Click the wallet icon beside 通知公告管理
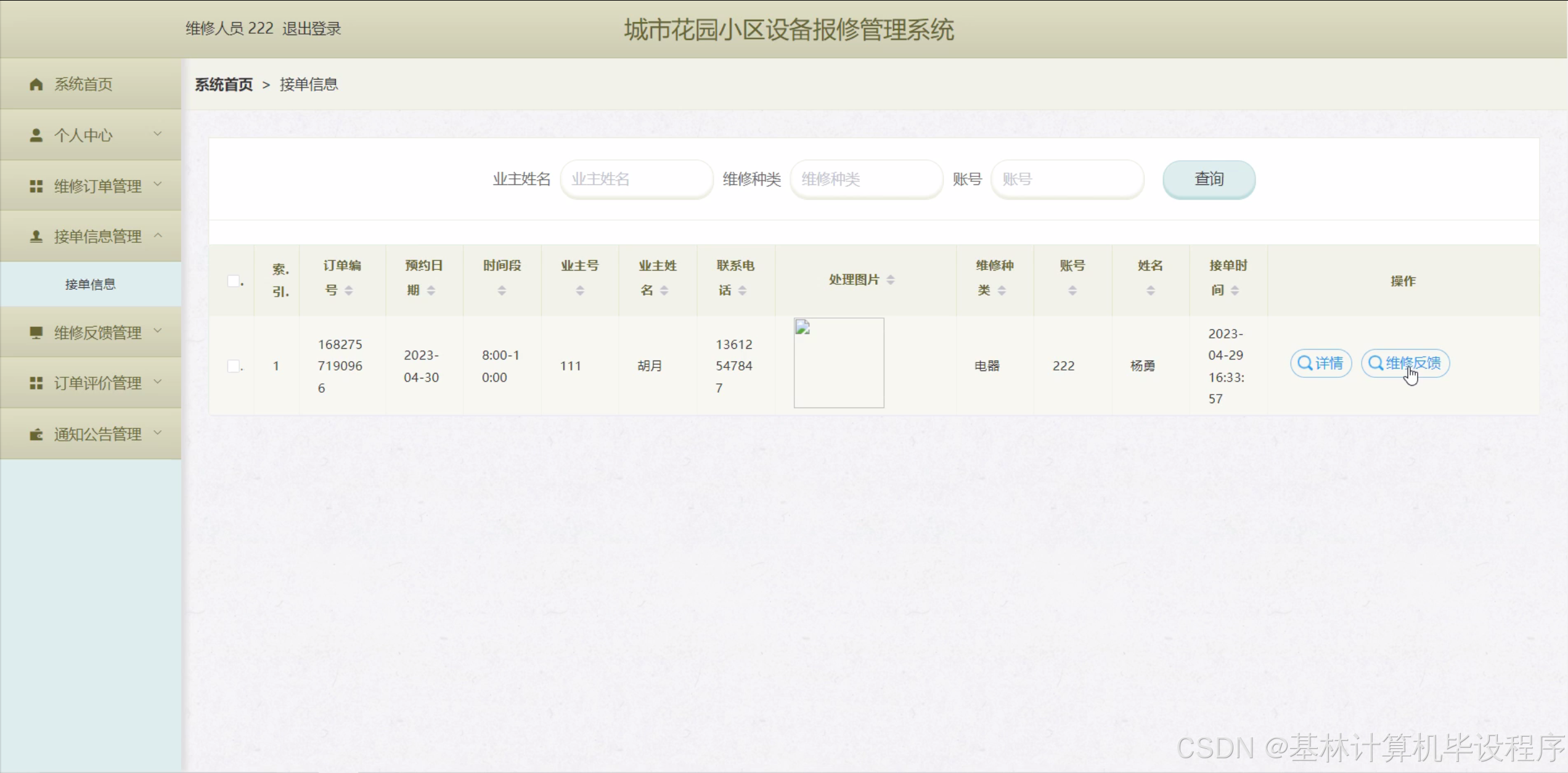 click(x=36, y=435)
